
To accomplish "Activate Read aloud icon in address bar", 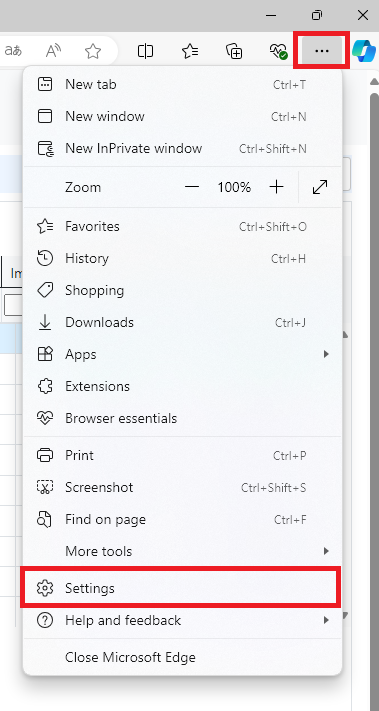I will point(53,51).
